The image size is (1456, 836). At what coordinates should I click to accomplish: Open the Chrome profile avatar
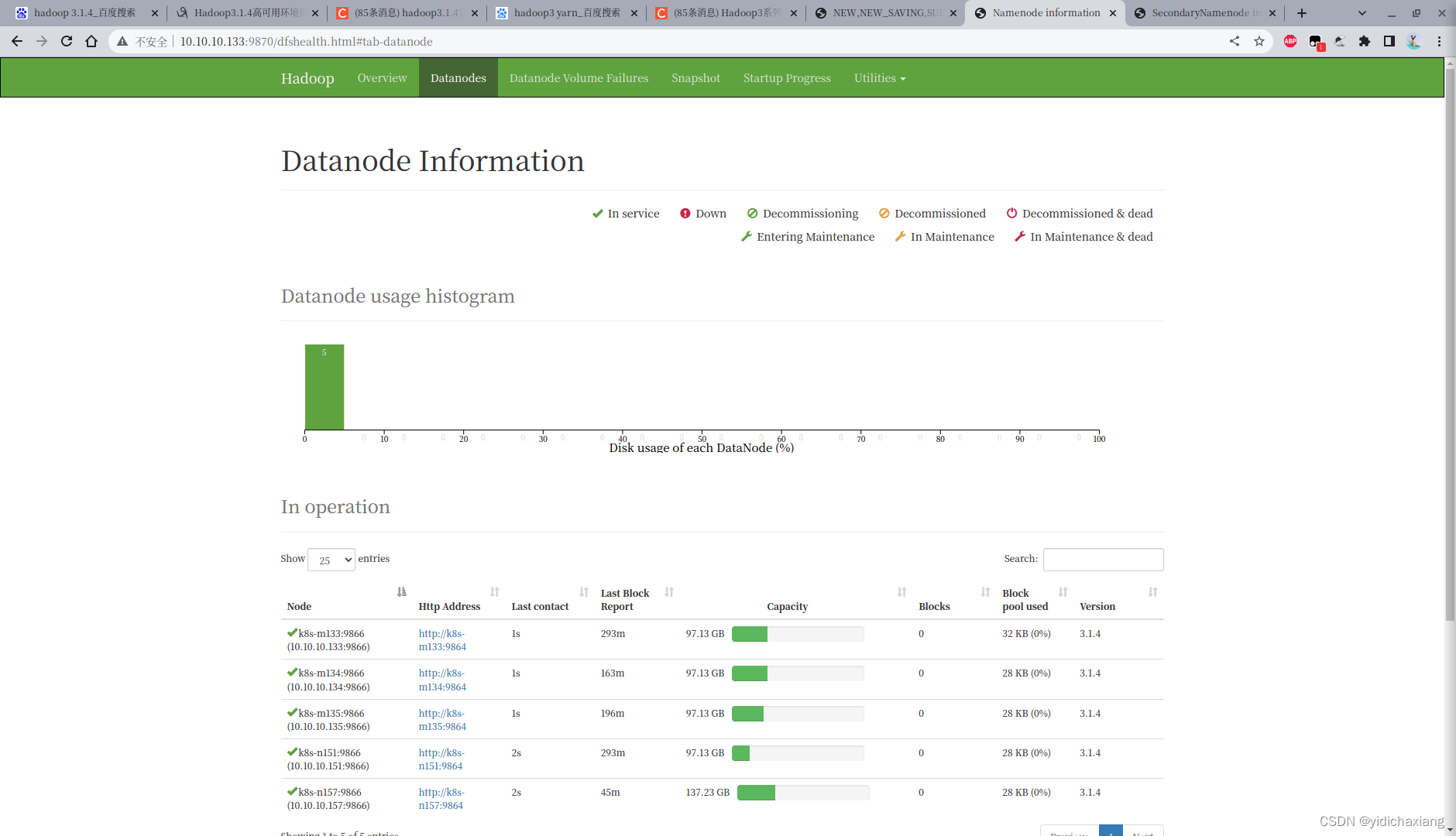[x=1414, y=41]
